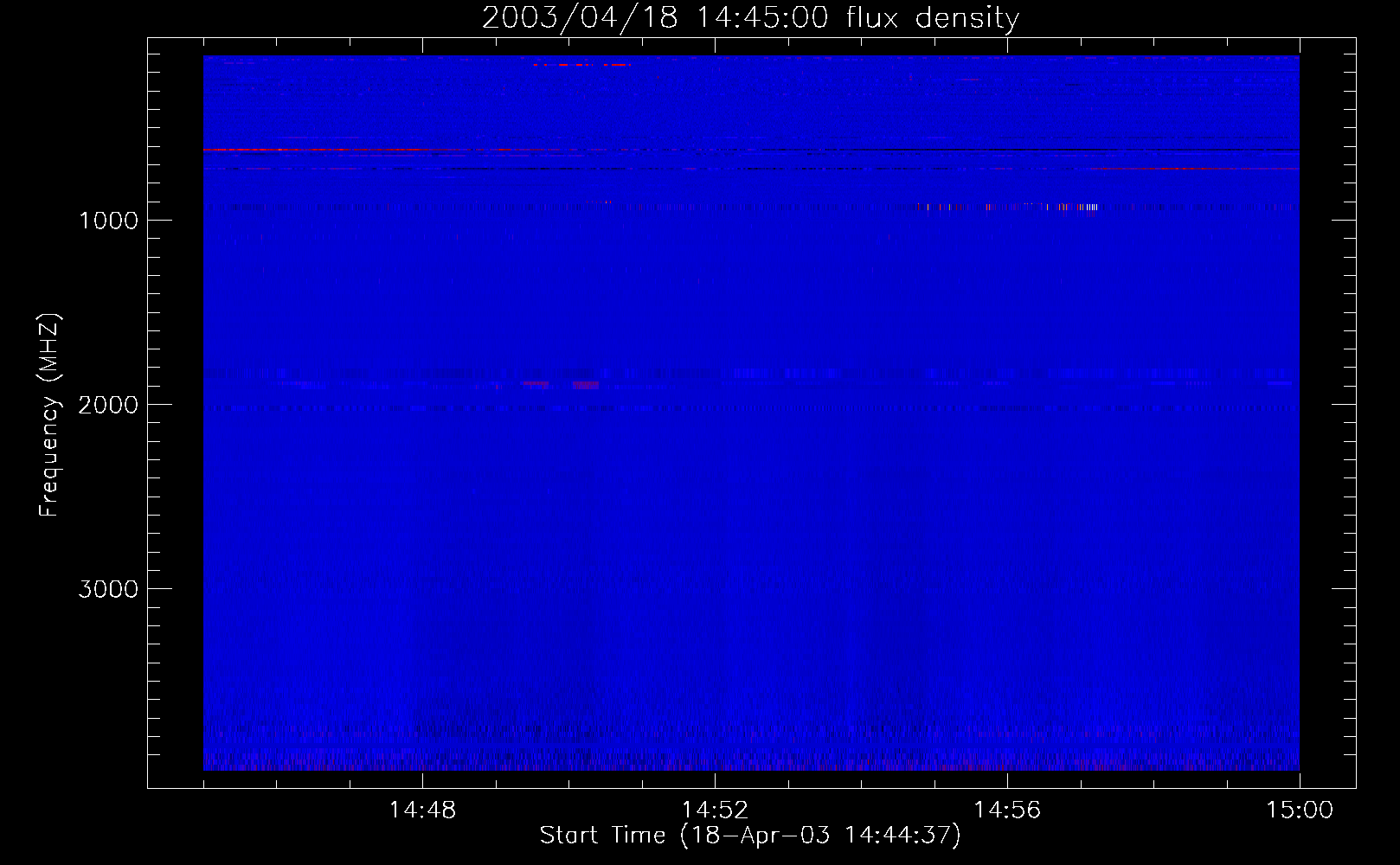
Task: Click the 'Frequency (MHZ)' vertical axis title
Action: click(49, 415)
